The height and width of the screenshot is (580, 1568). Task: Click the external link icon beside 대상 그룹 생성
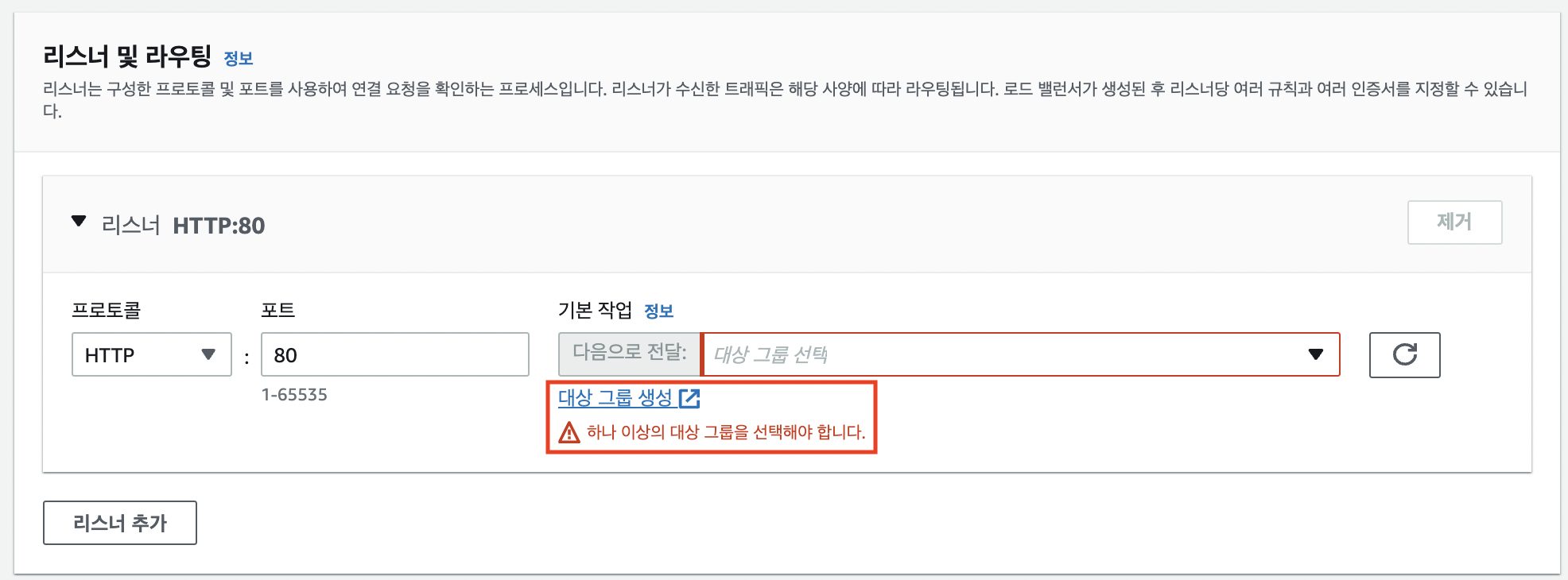point(691,399)
